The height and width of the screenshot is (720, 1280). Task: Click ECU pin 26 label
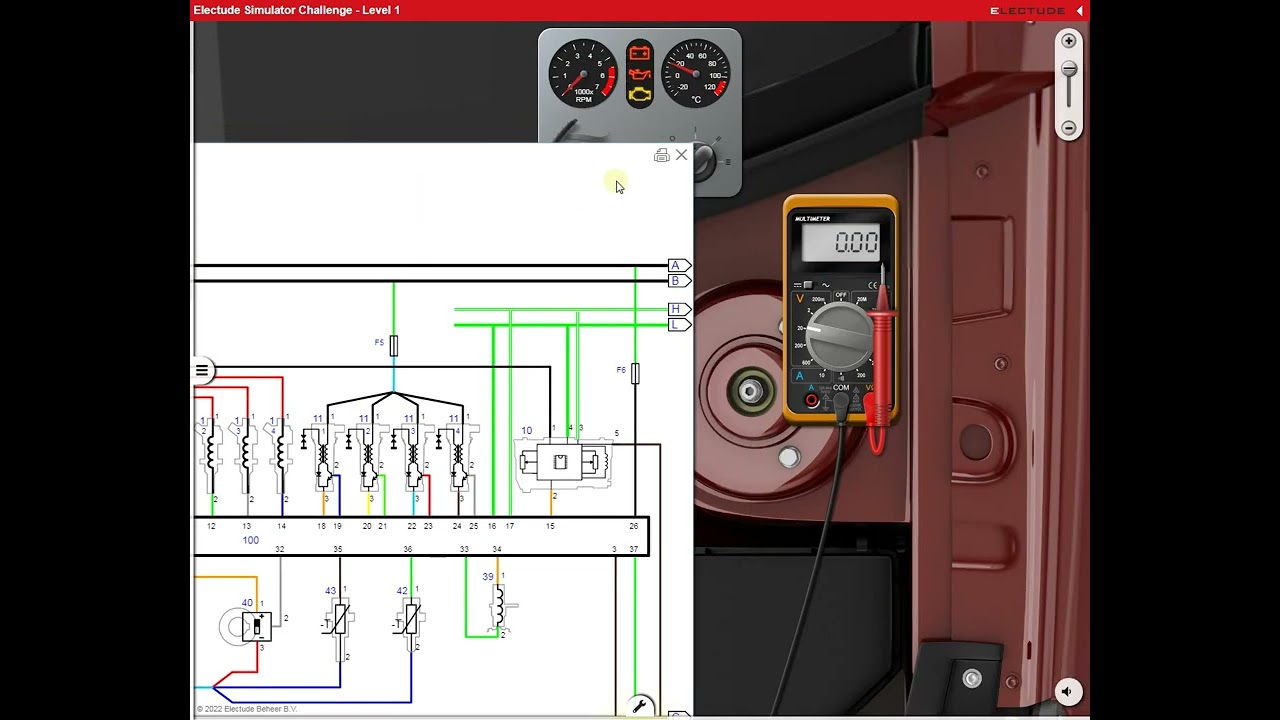(x=634, y=526)
